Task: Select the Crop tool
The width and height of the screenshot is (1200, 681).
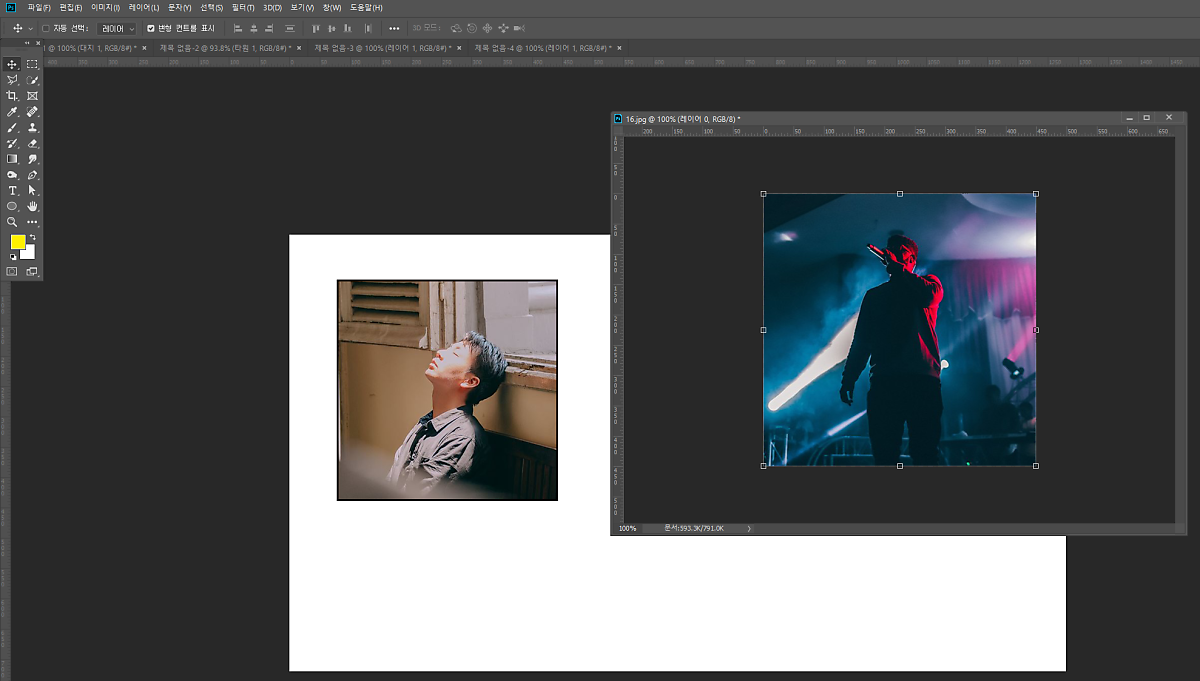Action: point(12,96)
